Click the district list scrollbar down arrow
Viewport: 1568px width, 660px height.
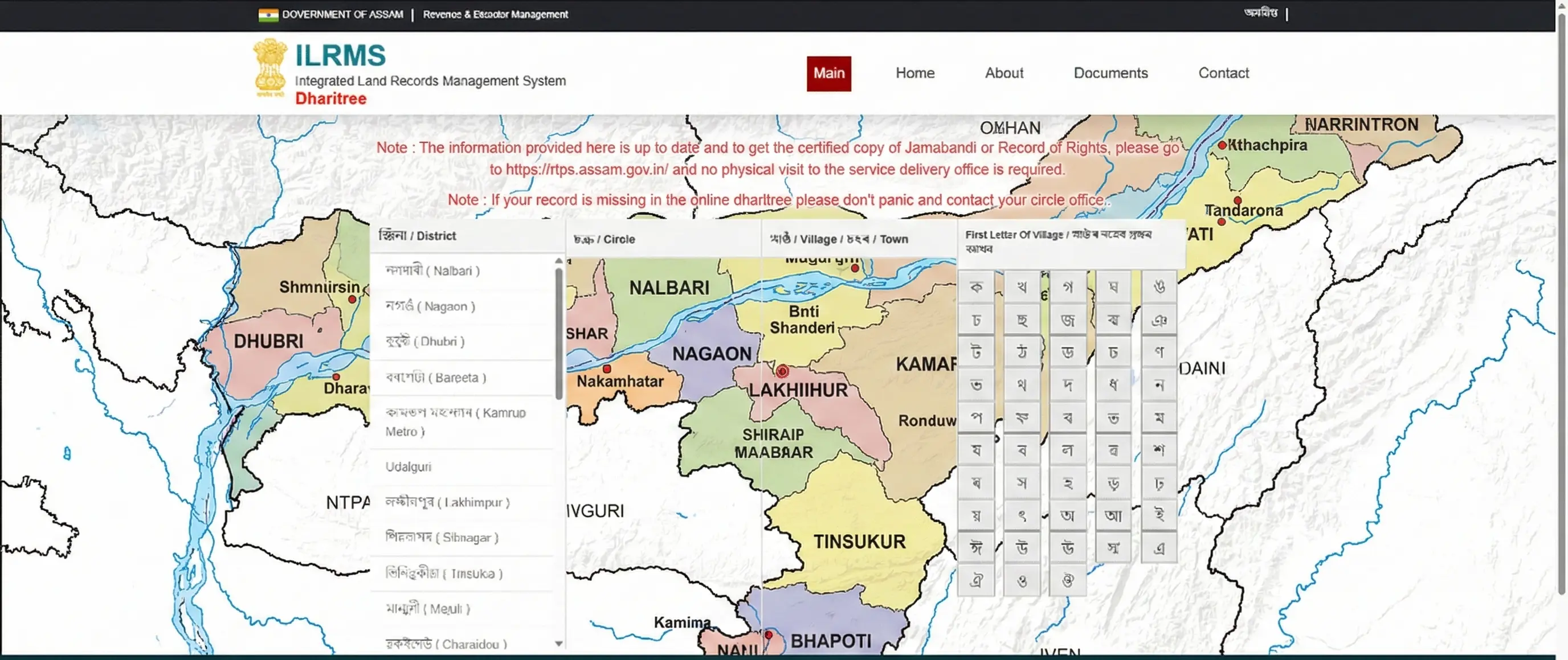click(x=559, y=644)
